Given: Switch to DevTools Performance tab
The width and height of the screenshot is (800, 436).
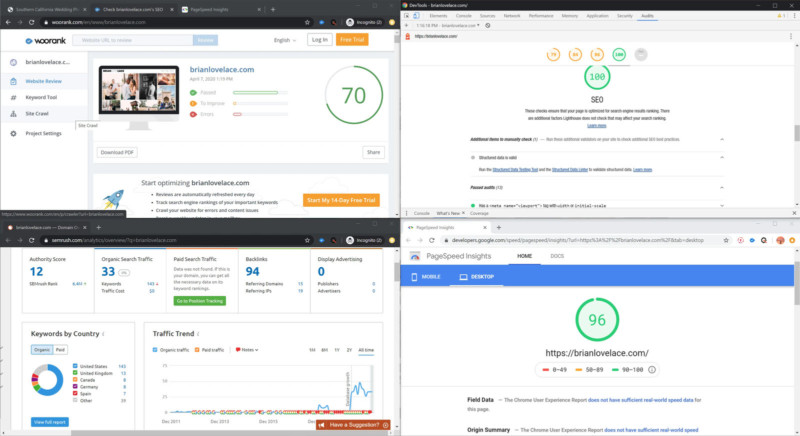Looking at the screenshot, I should pos(541,16).
